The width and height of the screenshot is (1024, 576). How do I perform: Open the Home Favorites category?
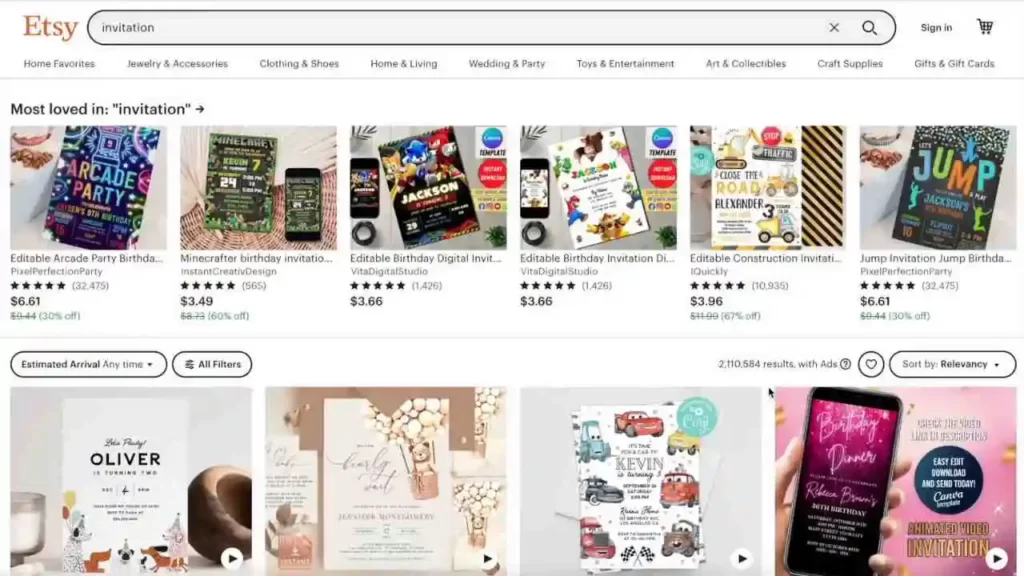point(59,63)
